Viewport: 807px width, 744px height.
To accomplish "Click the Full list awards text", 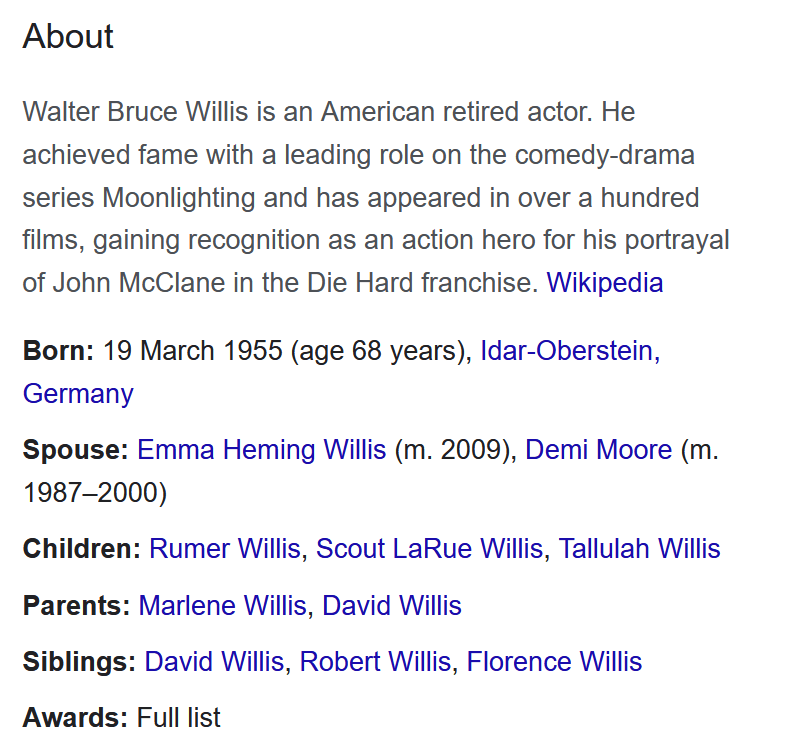I will (x=179, y=717).
